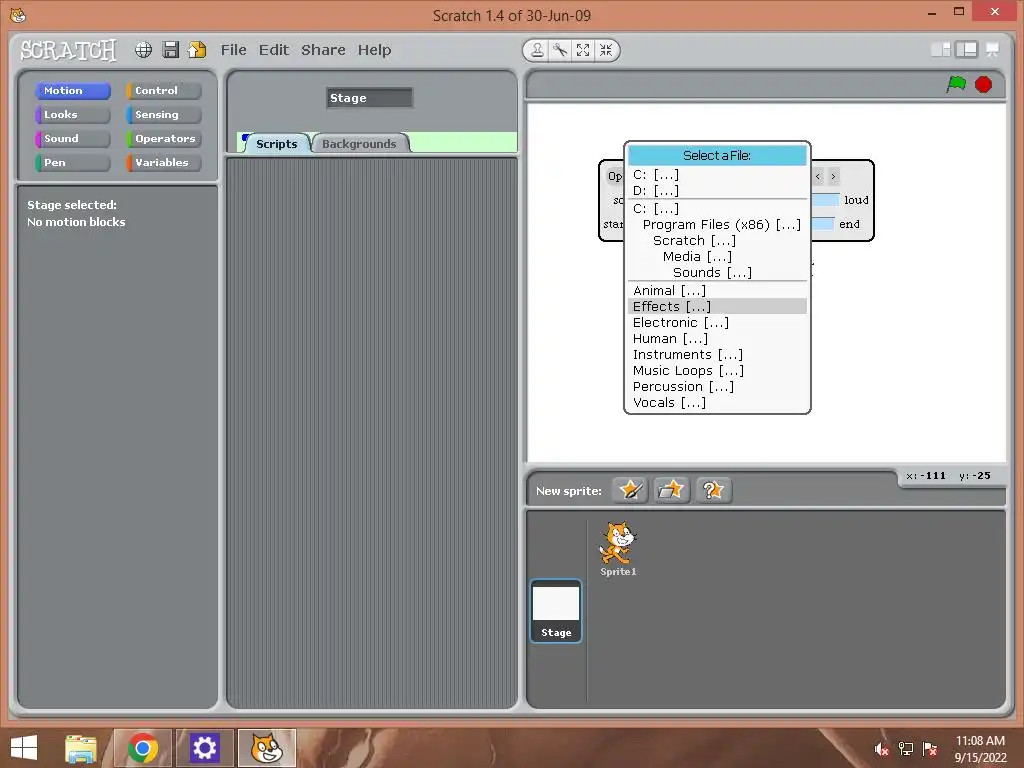Click the floppy disk save icon
Screen dimensions: 1024x768
(x=170, y=50)
